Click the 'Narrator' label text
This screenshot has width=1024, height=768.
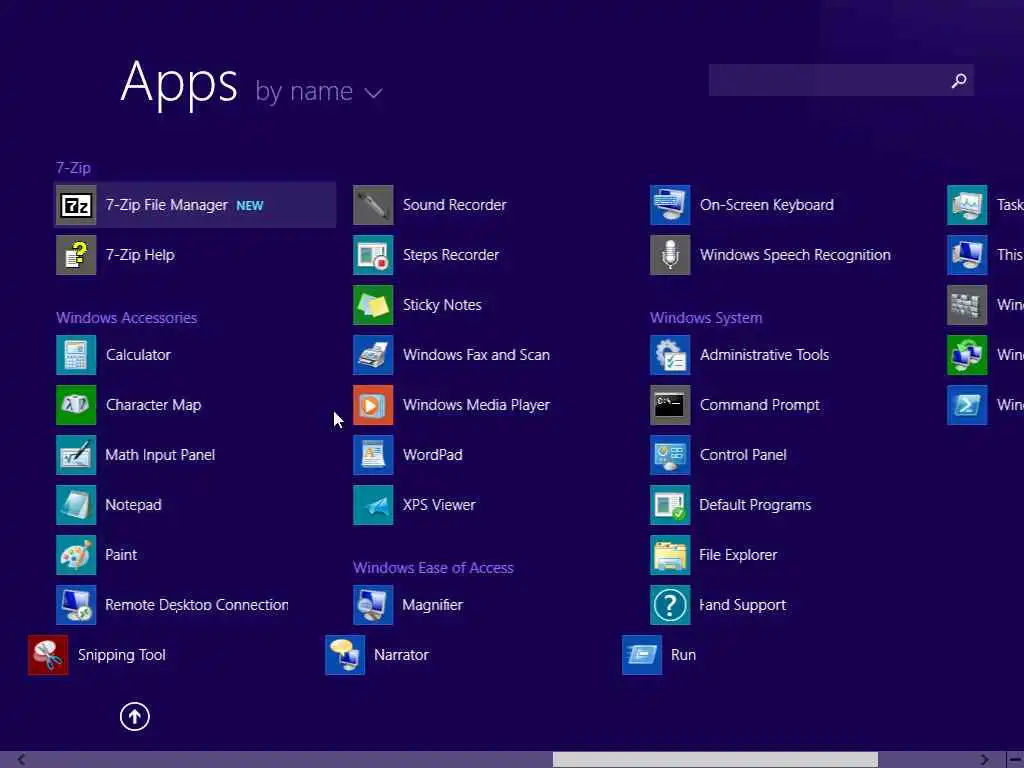401,655
